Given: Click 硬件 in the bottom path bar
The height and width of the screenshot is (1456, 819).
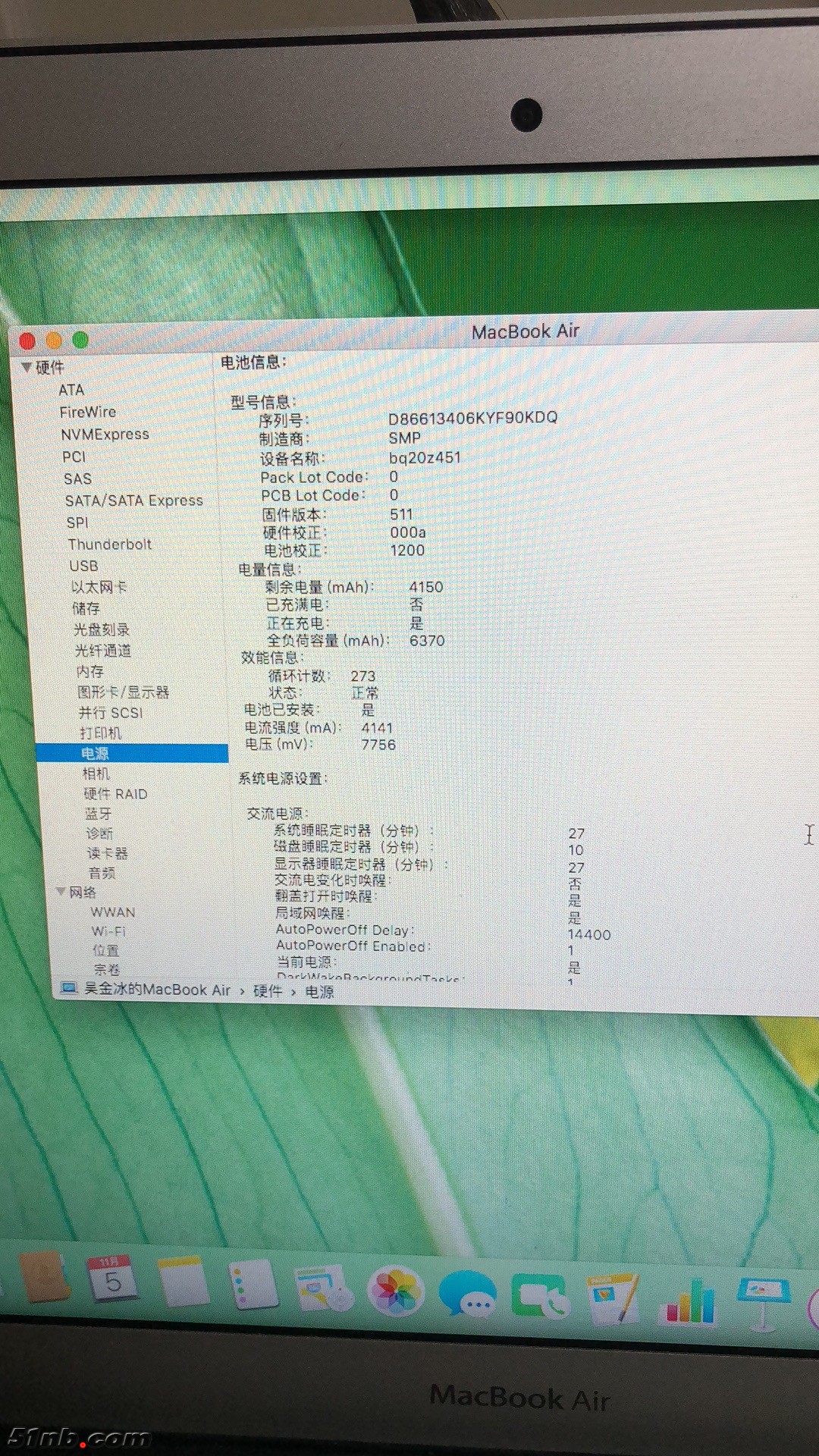Looking at the screenshot, I should pos(267,991).
